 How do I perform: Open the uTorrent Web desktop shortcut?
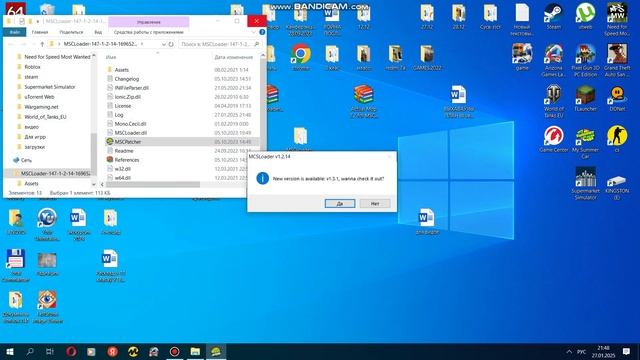(x=585, y=17)
